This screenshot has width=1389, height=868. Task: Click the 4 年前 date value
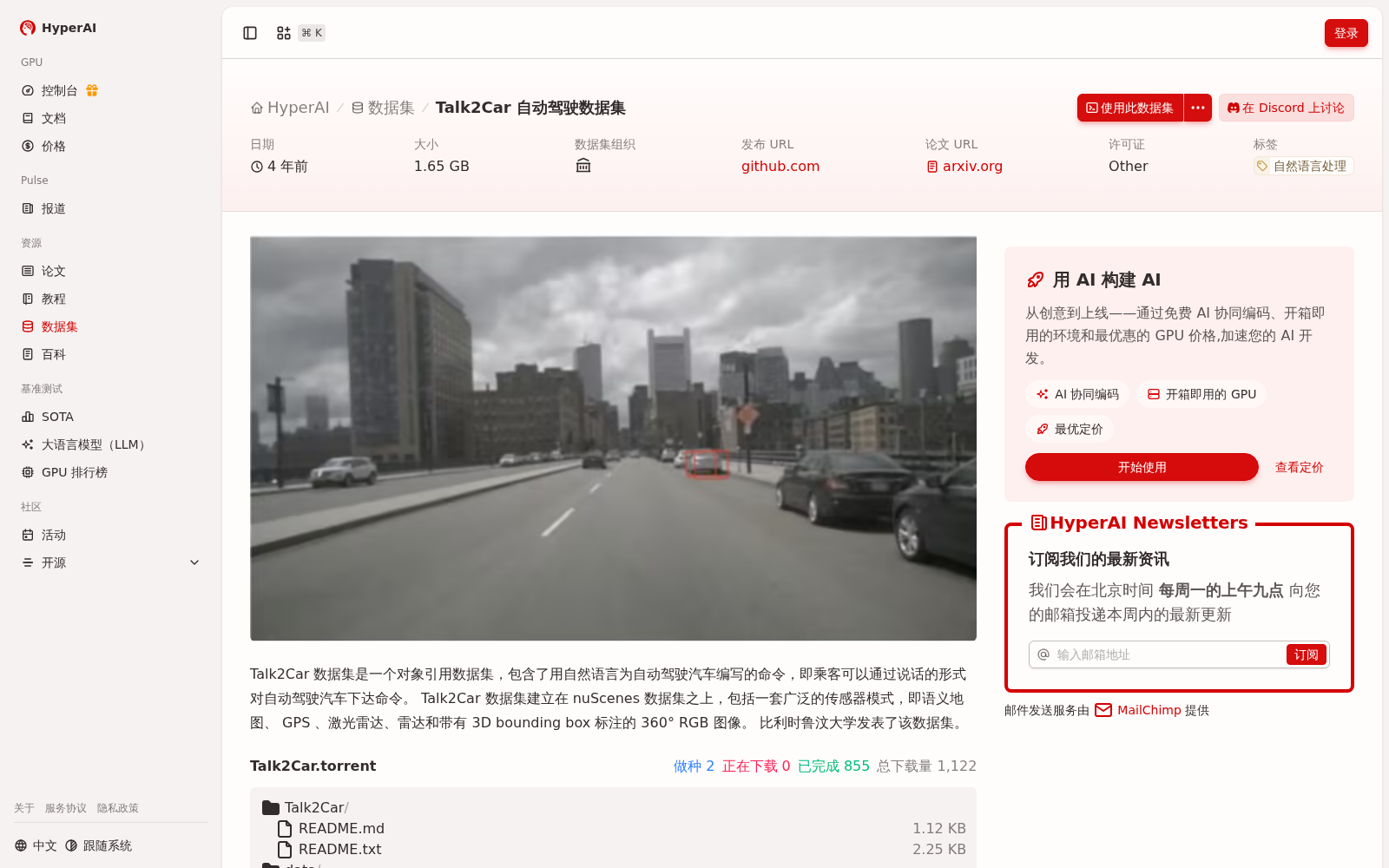(279, 166)
